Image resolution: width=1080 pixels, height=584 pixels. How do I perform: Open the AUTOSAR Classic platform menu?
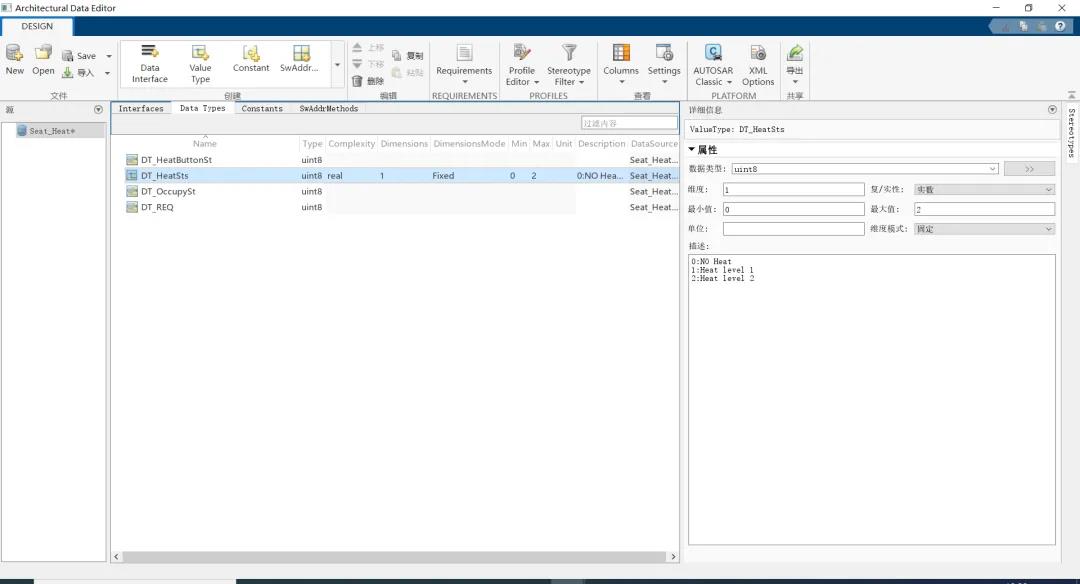tap(713, 54)
